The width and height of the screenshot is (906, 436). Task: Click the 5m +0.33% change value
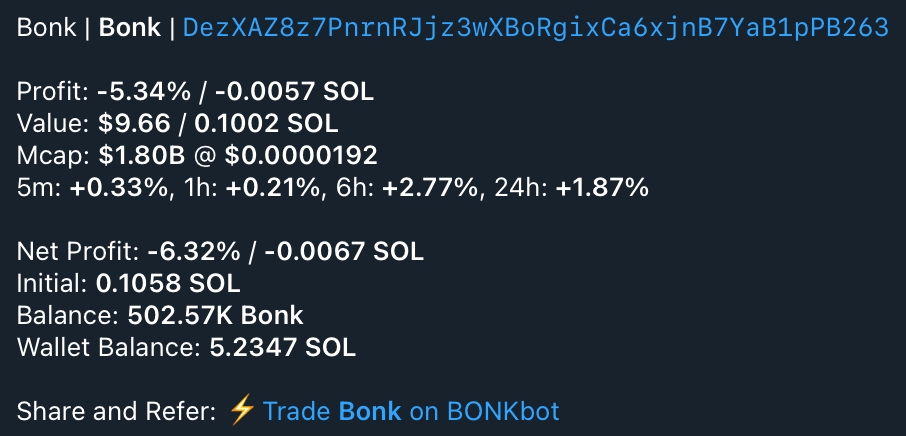coord(117,187)
